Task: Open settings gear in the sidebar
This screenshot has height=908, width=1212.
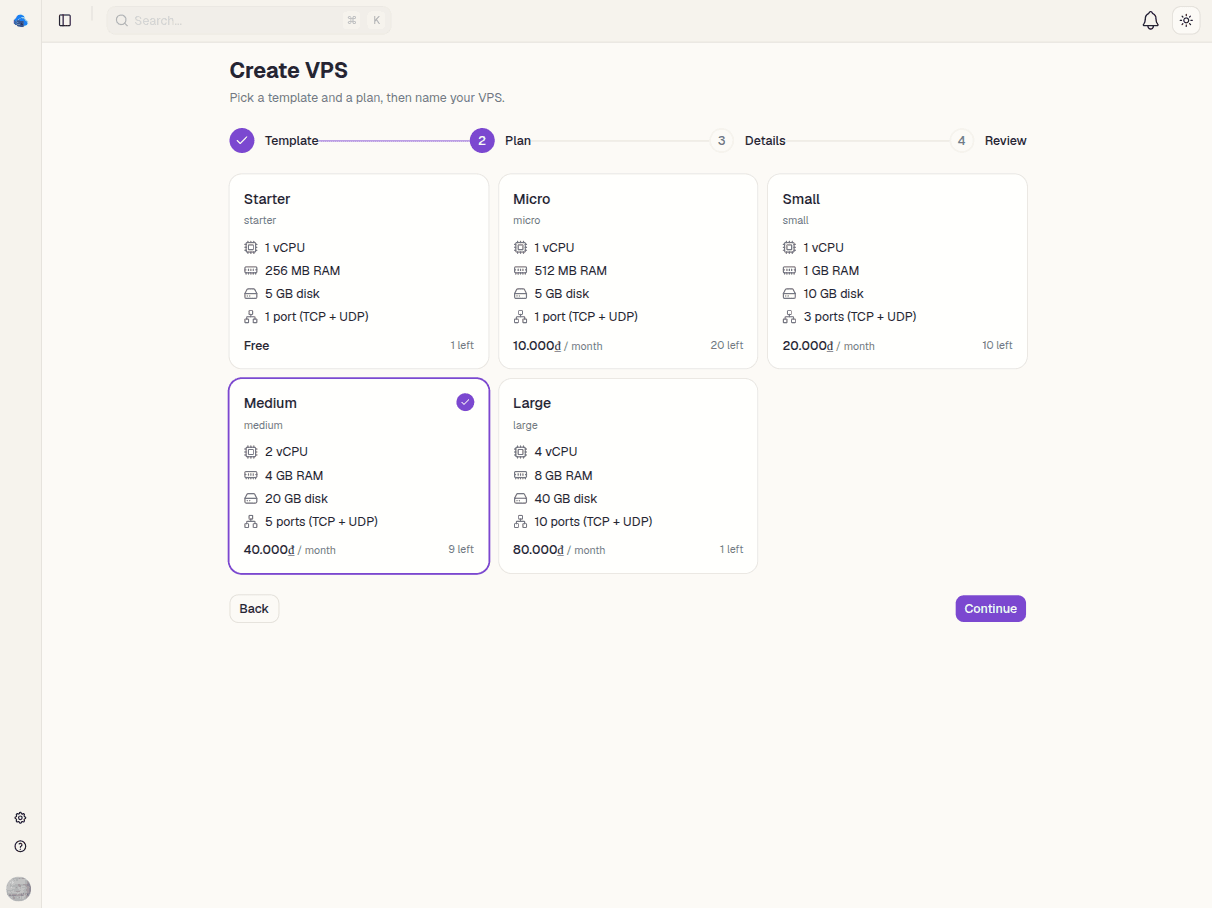Action: 20,818
